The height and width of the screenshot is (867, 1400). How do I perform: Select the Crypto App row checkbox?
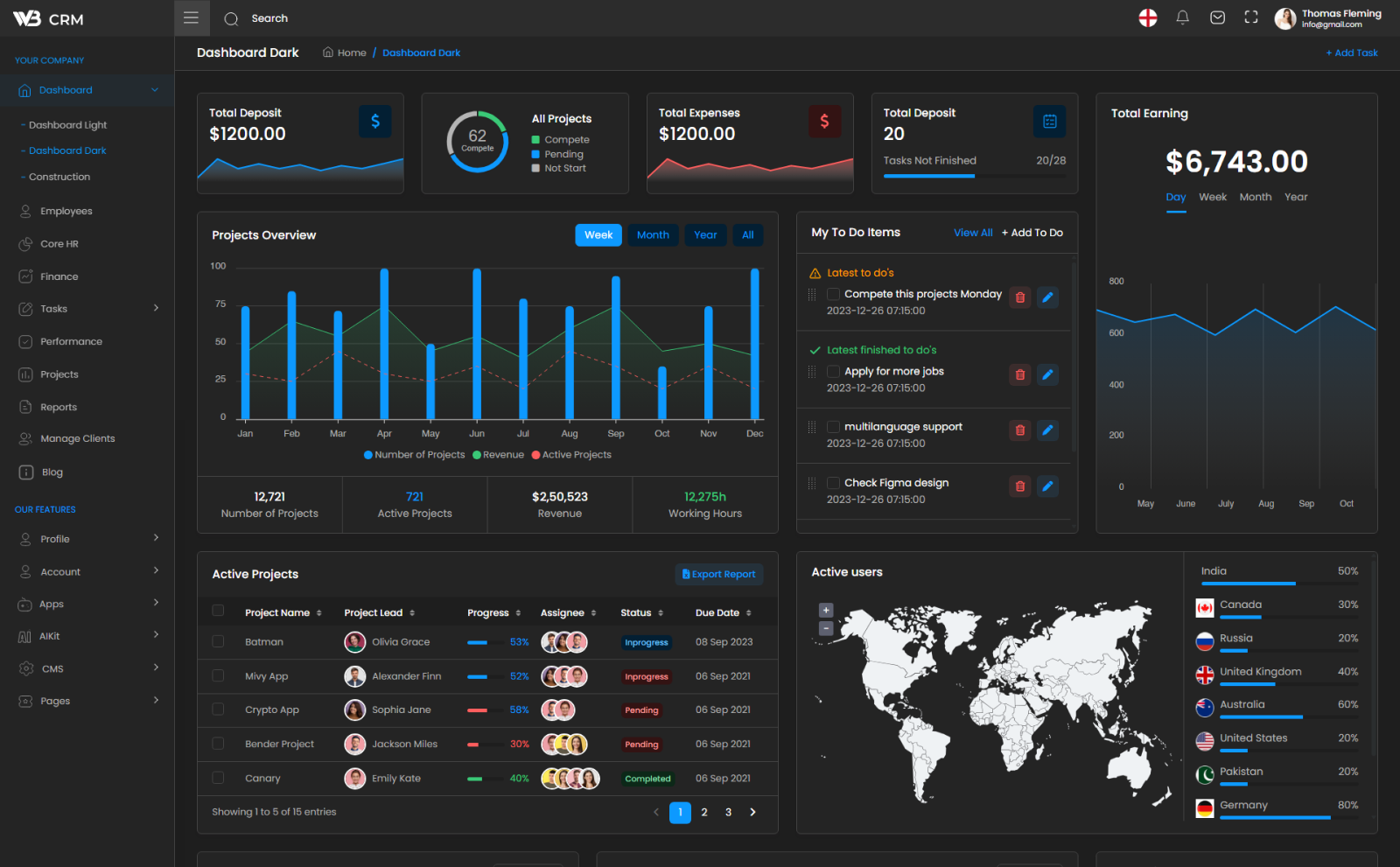pyautogui.click(x=218, y=710)
